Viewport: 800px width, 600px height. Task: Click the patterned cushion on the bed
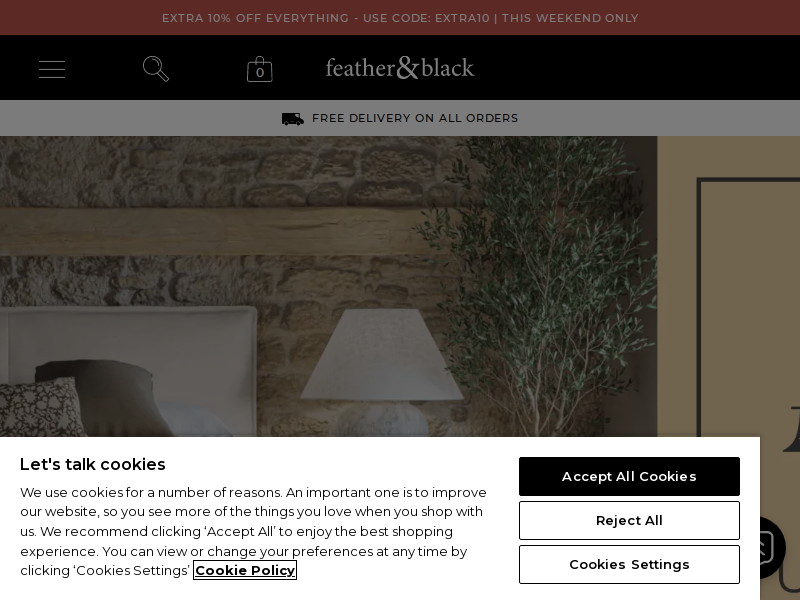tap(41, 408)
